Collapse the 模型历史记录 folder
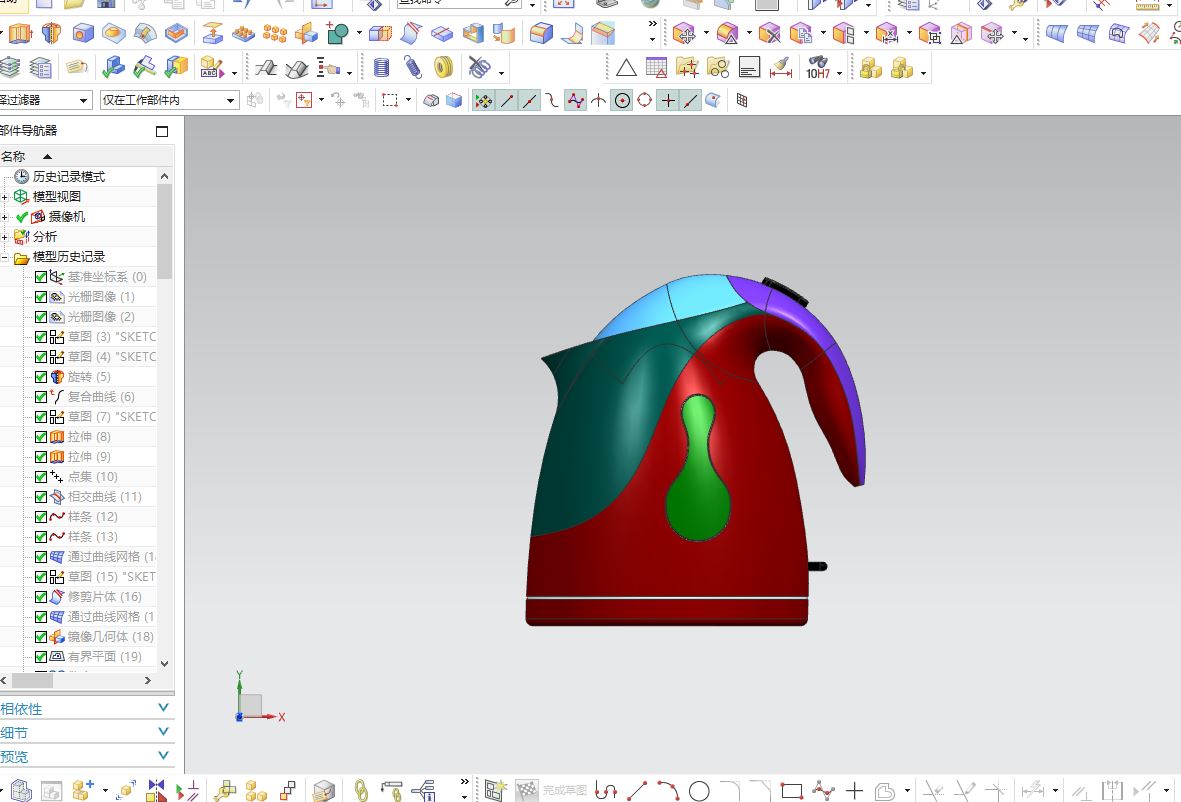 [x=5, y=258]
